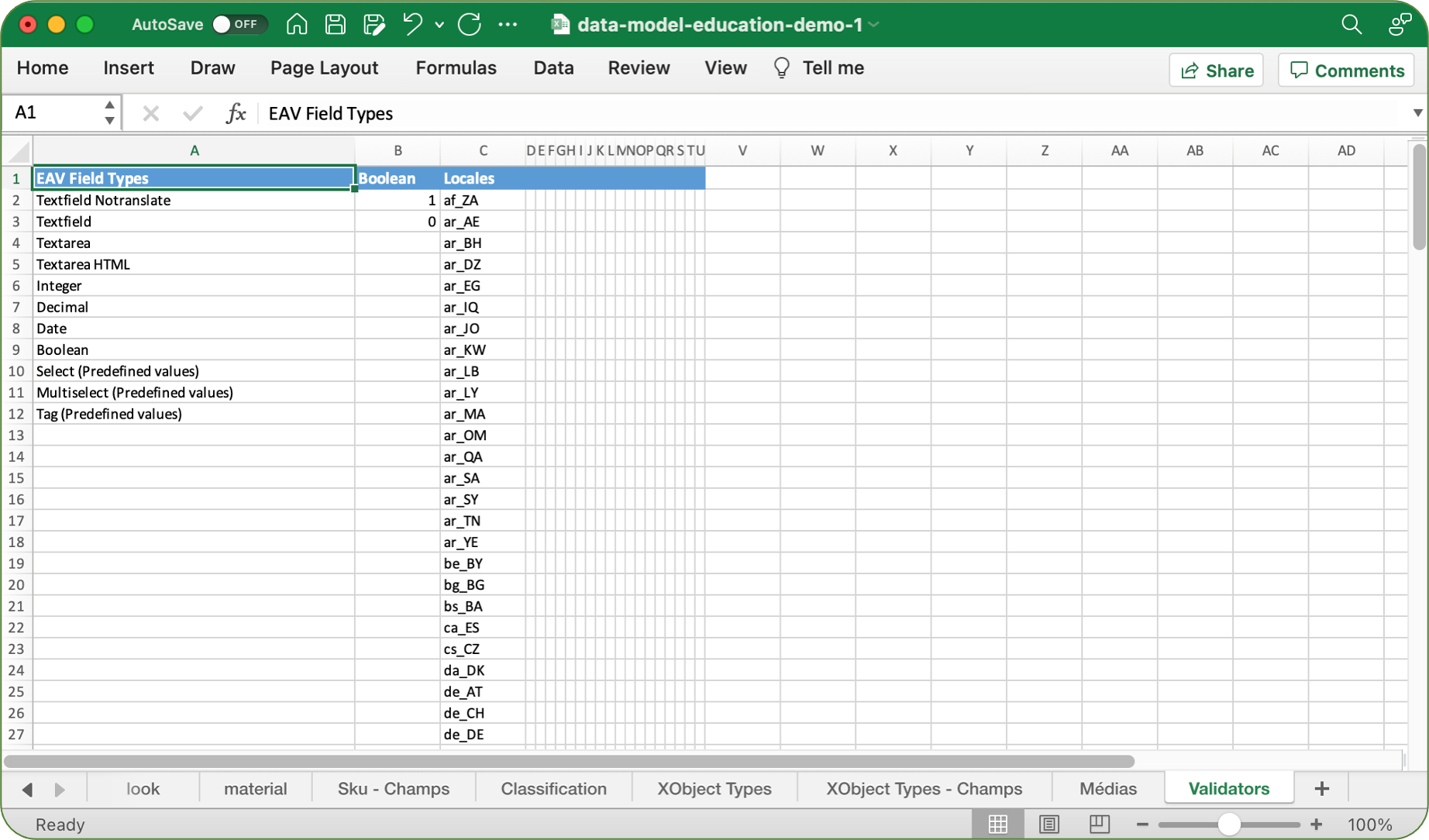Viewport: 1429px width, 840px height.
Task: Click the Share button
Action: pos(1216,71)
